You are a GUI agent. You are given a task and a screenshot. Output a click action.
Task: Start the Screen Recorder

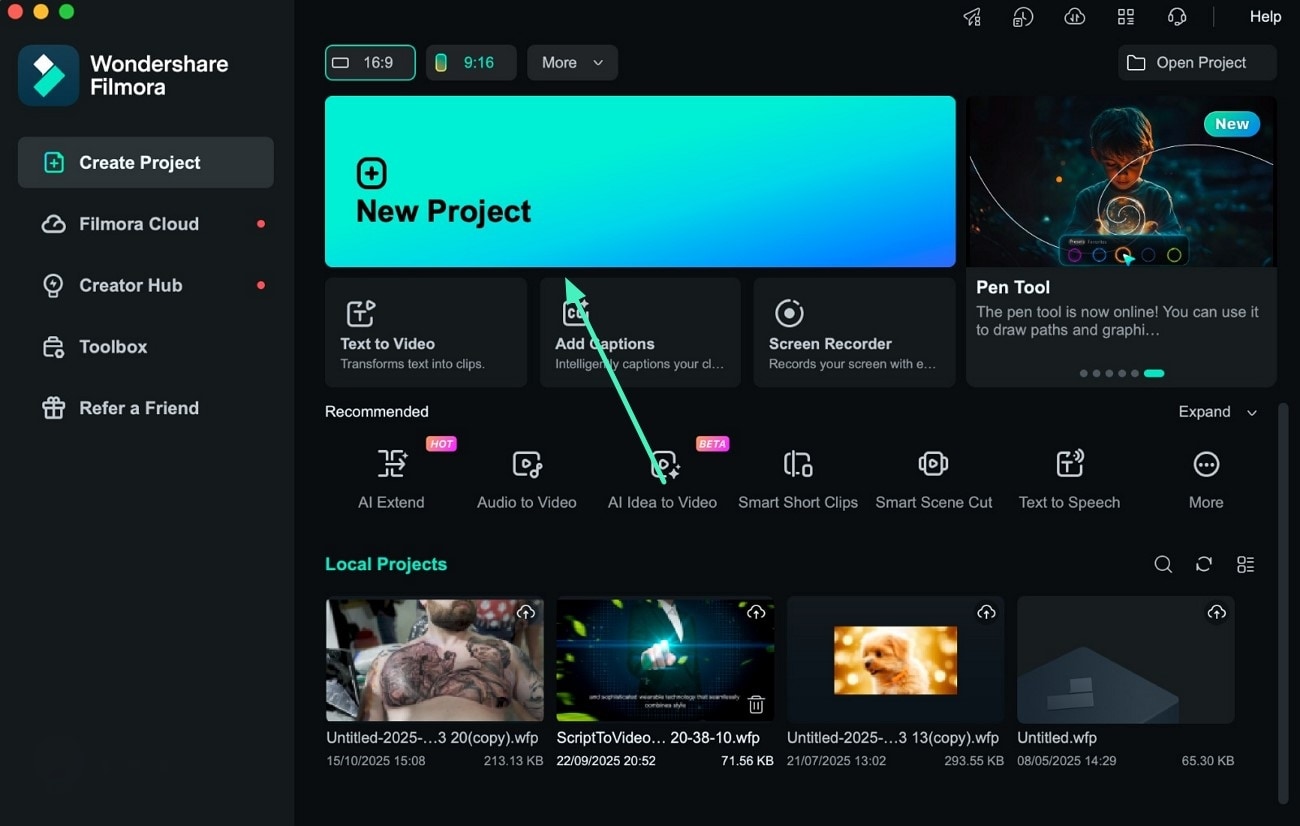pyautogui.click(x=854, y=332)
